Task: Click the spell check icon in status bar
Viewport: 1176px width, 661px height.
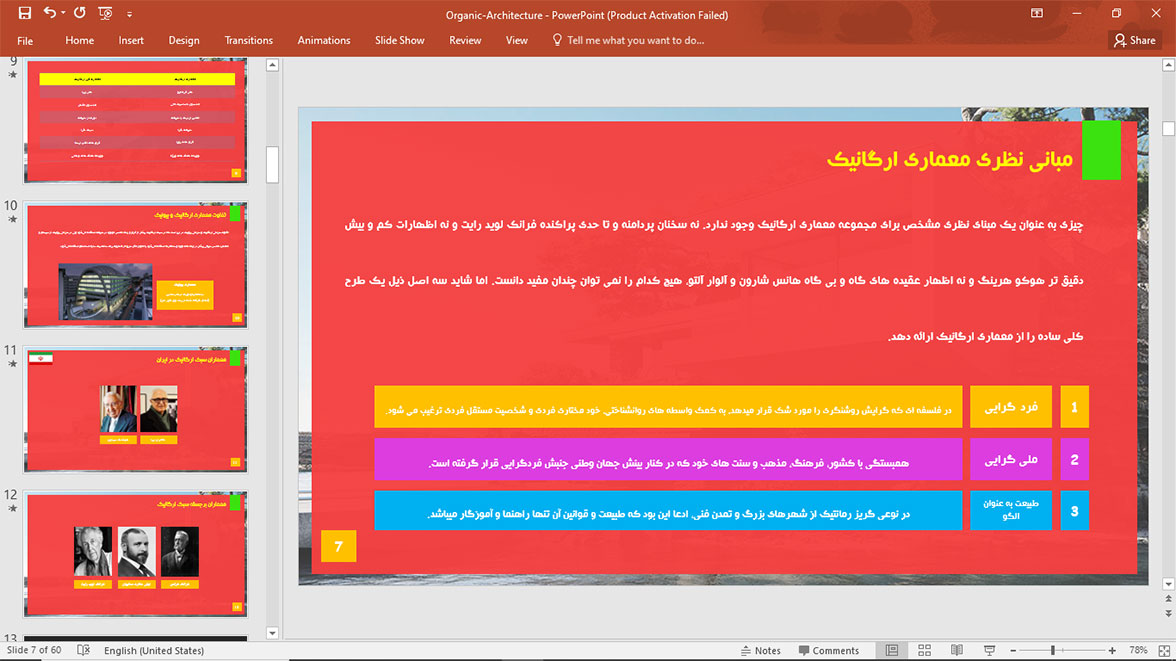Action: pos(83,650)
